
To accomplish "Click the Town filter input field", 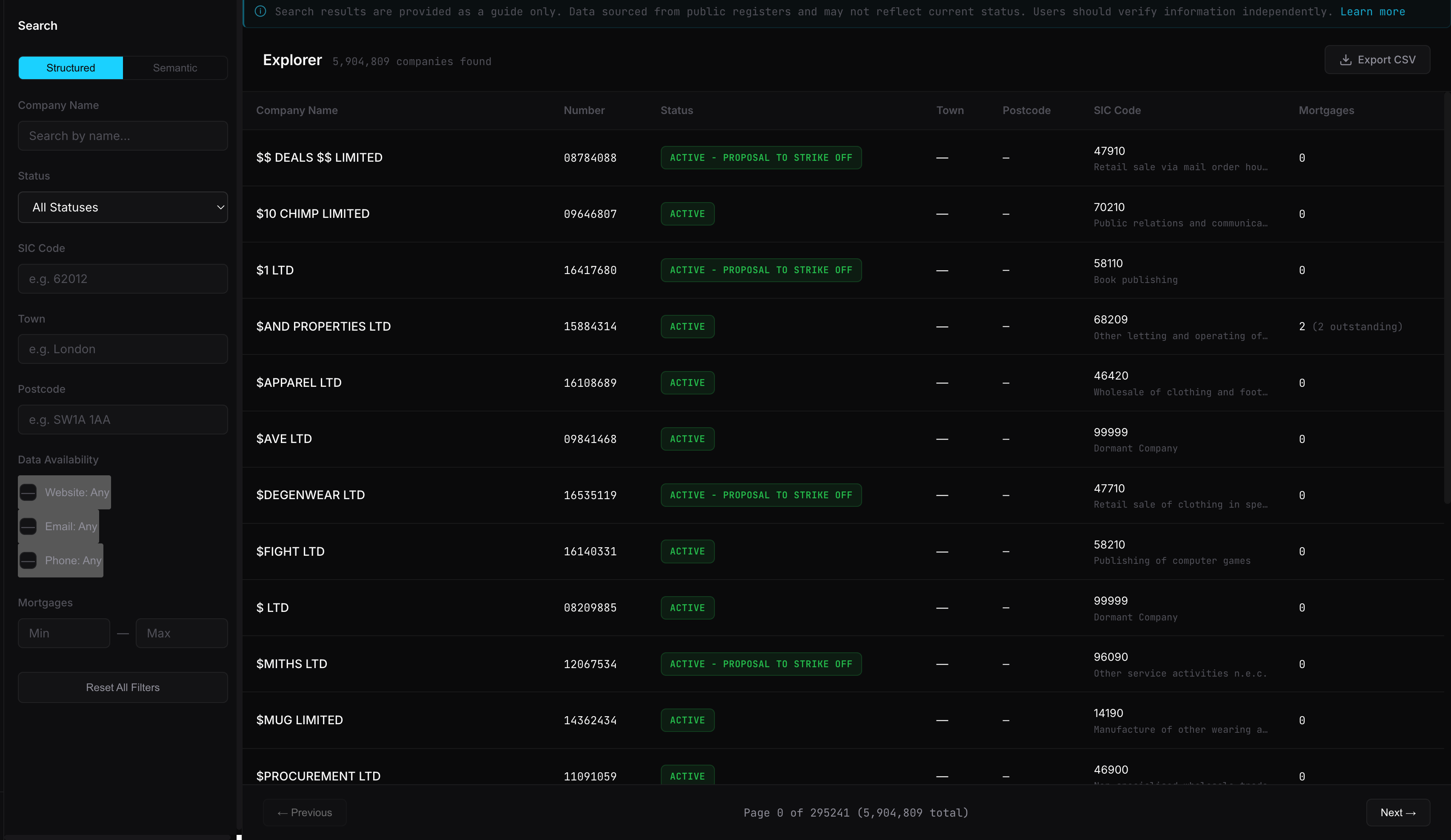I will [x=123, y=349].
